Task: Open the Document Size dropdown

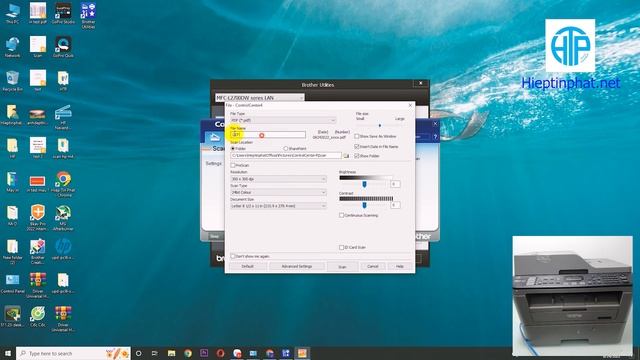Action: pyautogui.click(x=278, y=206)
